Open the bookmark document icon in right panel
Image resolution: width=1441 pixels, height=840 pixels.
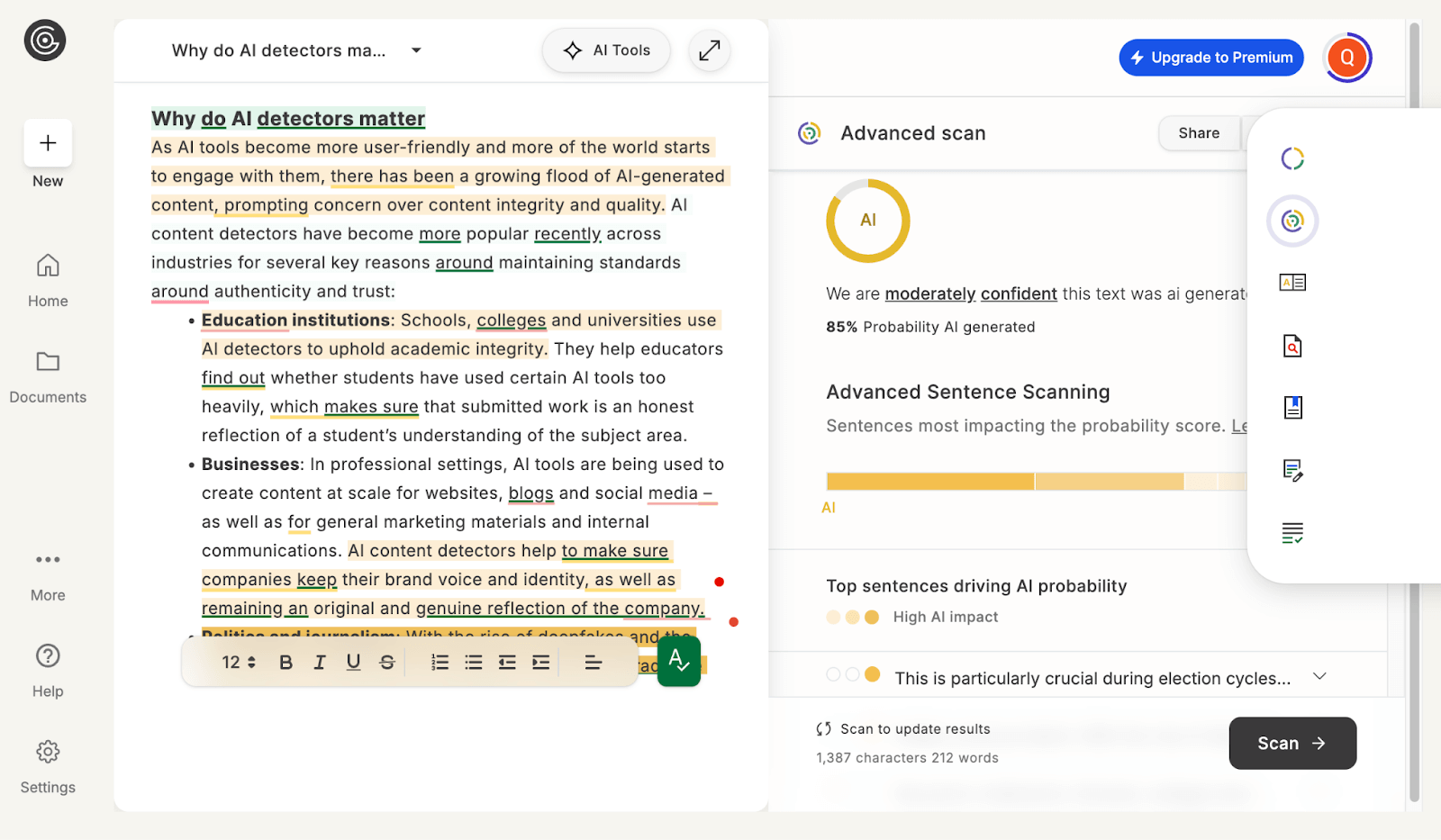(1292, 407)
